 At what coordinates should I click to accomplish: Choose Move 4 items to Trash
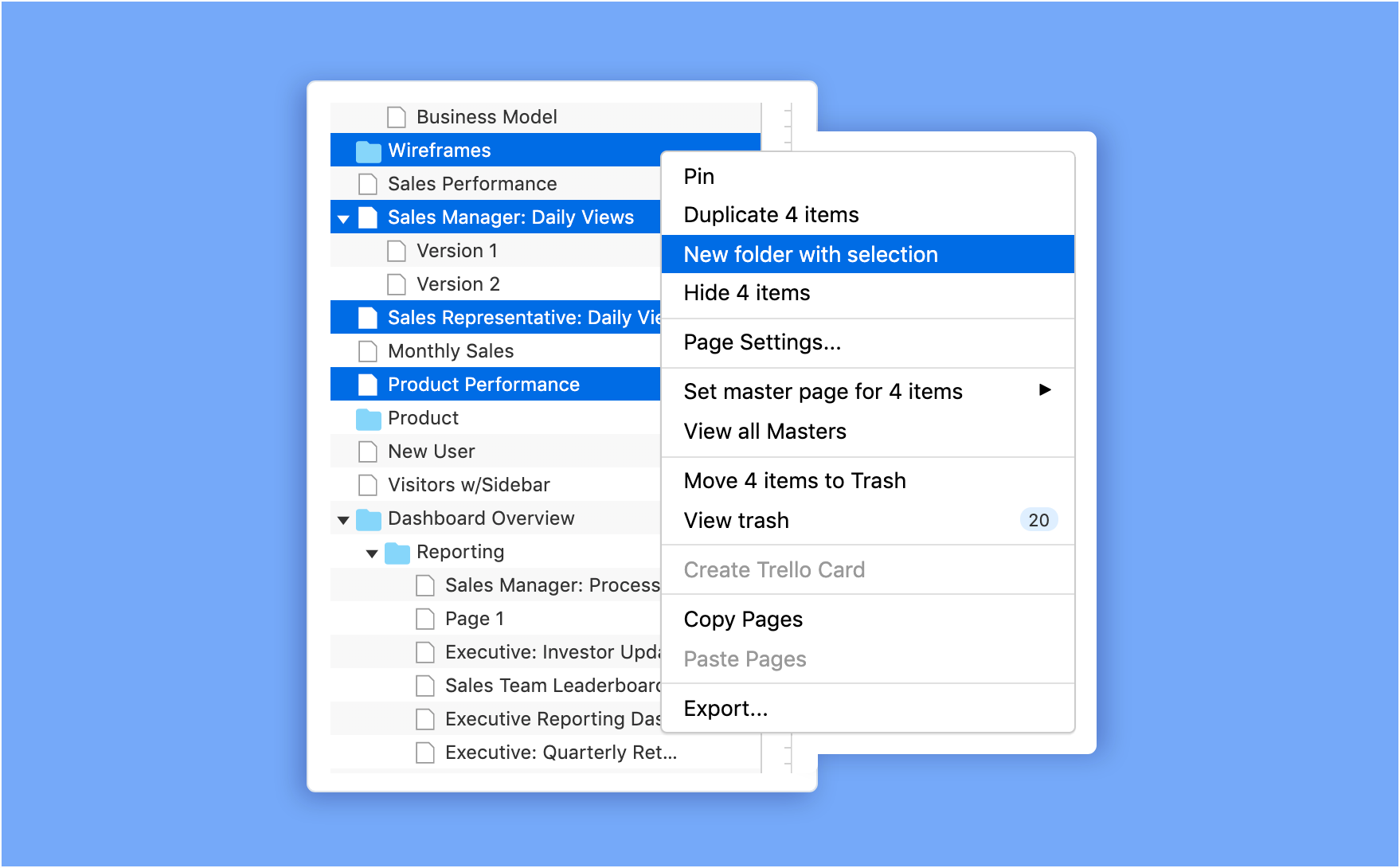(x=868, y=481)
